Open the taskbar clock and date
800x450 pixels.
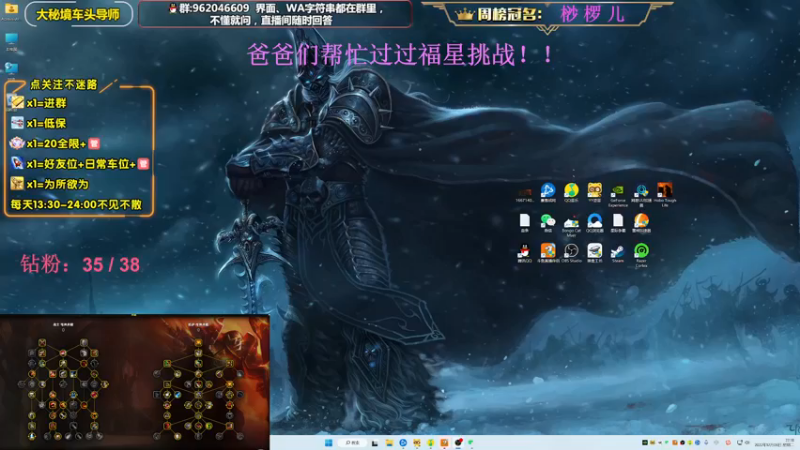click(x=776, y=442)
